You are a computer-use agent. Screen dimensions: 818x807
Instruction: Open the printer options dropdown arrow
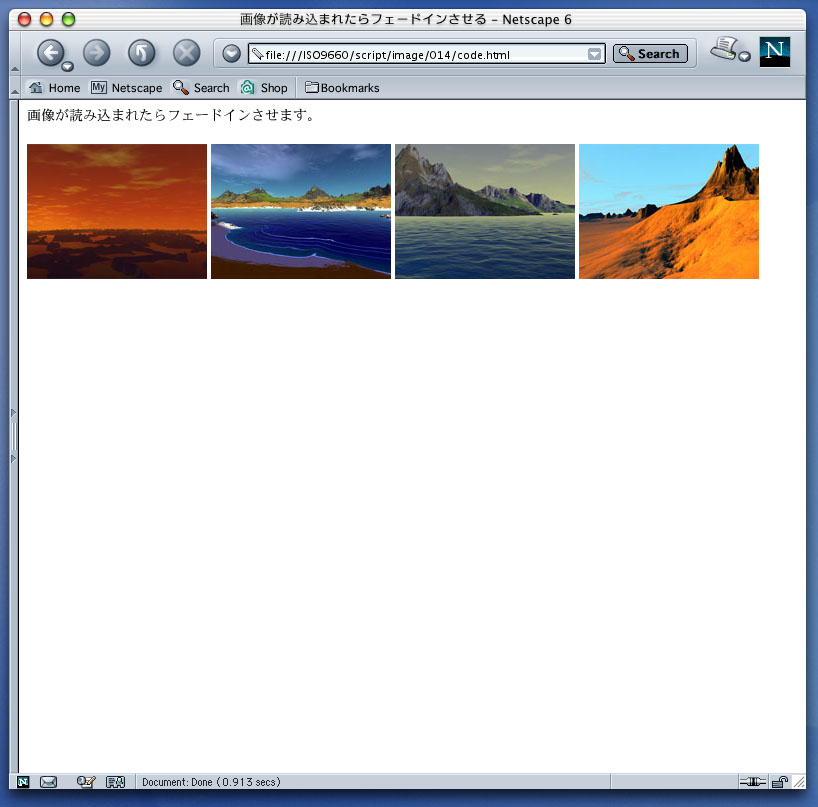click(744, 56)
